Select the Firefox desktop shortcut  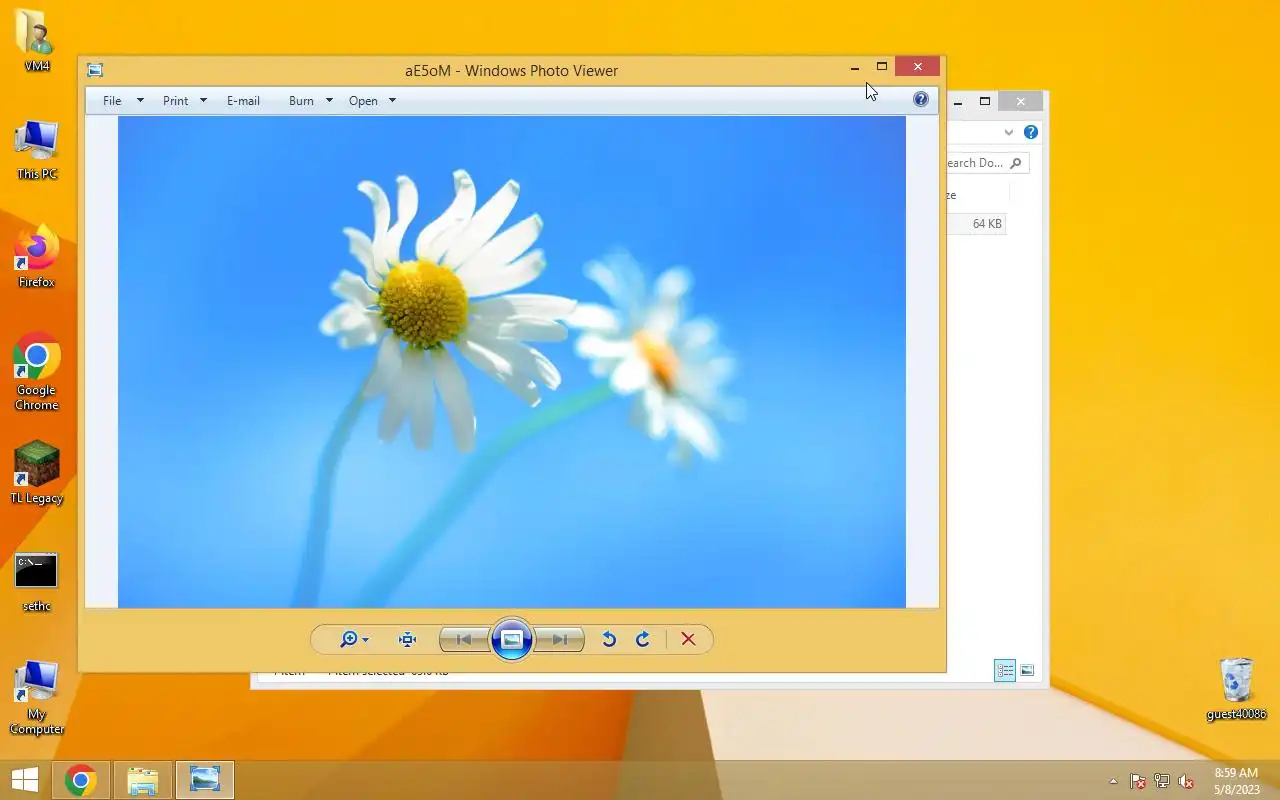pyautogui.click(x=37, y=258)
